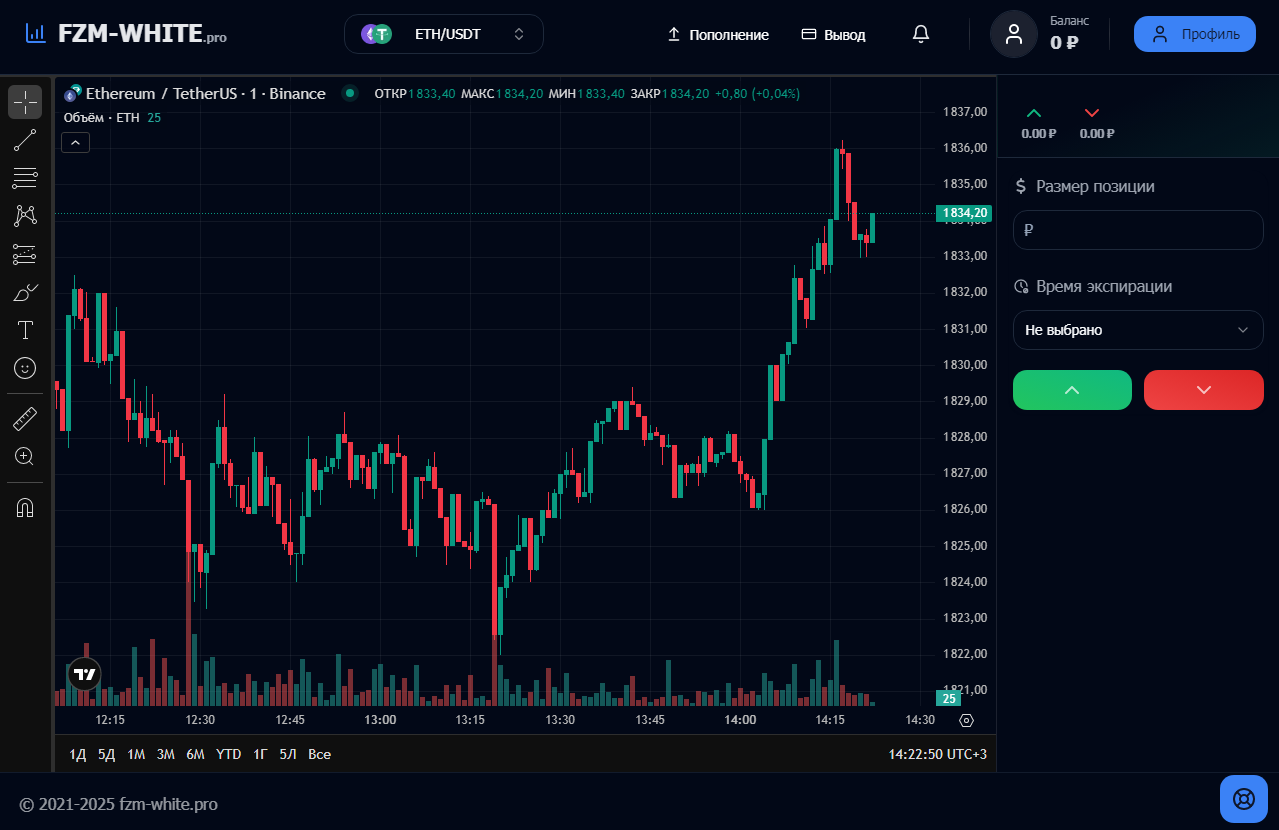
Task: Click the 13:00 time axis label
Action: pos(380,720)
